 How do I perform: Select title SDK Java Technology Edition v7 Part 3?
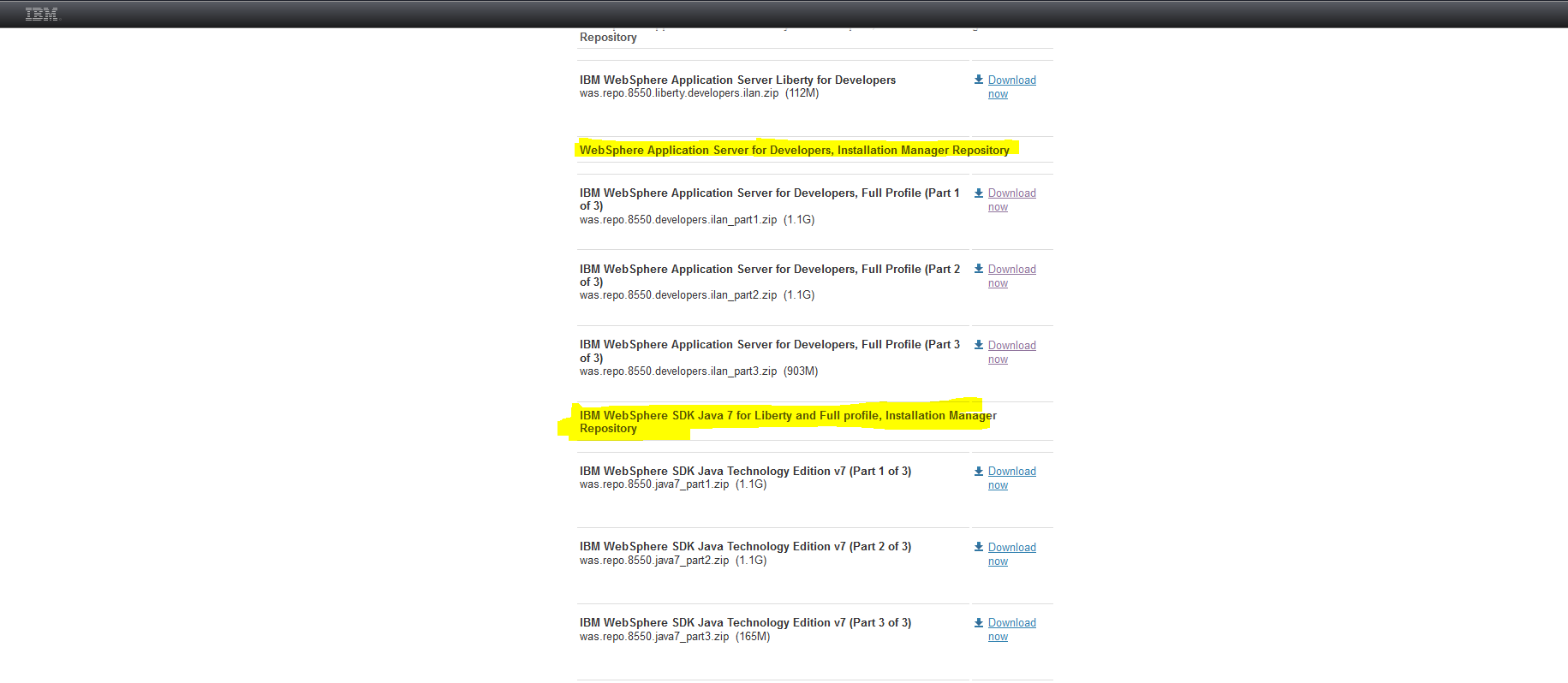745,622
